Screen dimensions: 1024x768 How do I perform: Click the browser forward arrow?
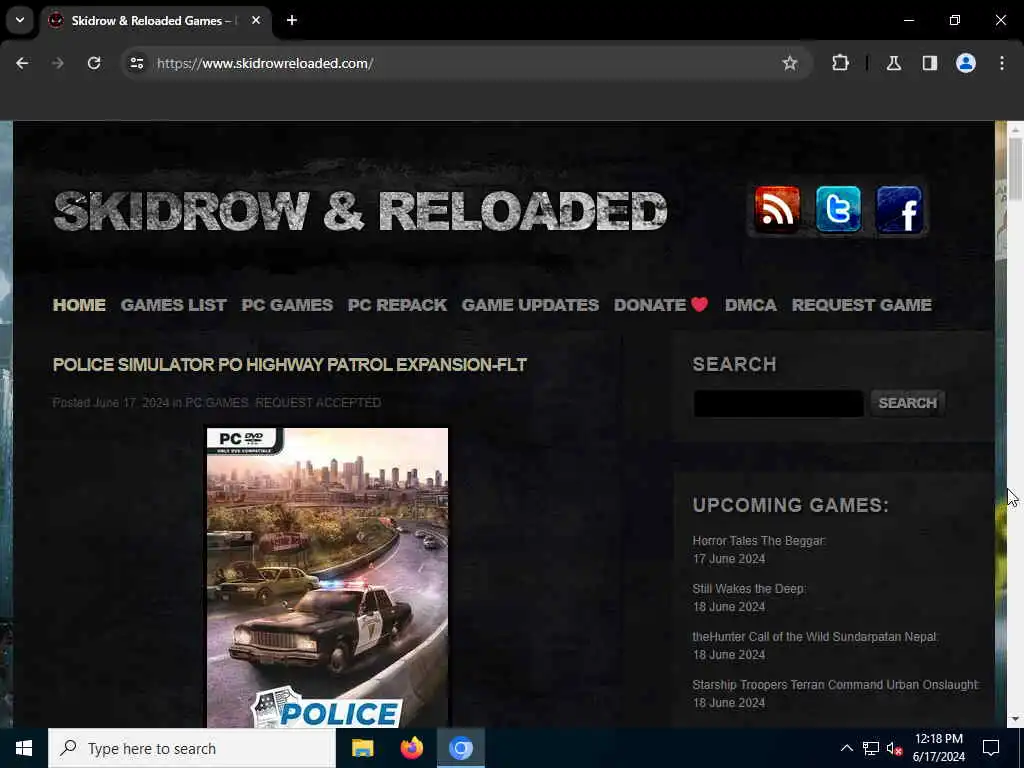coord(58,63)
